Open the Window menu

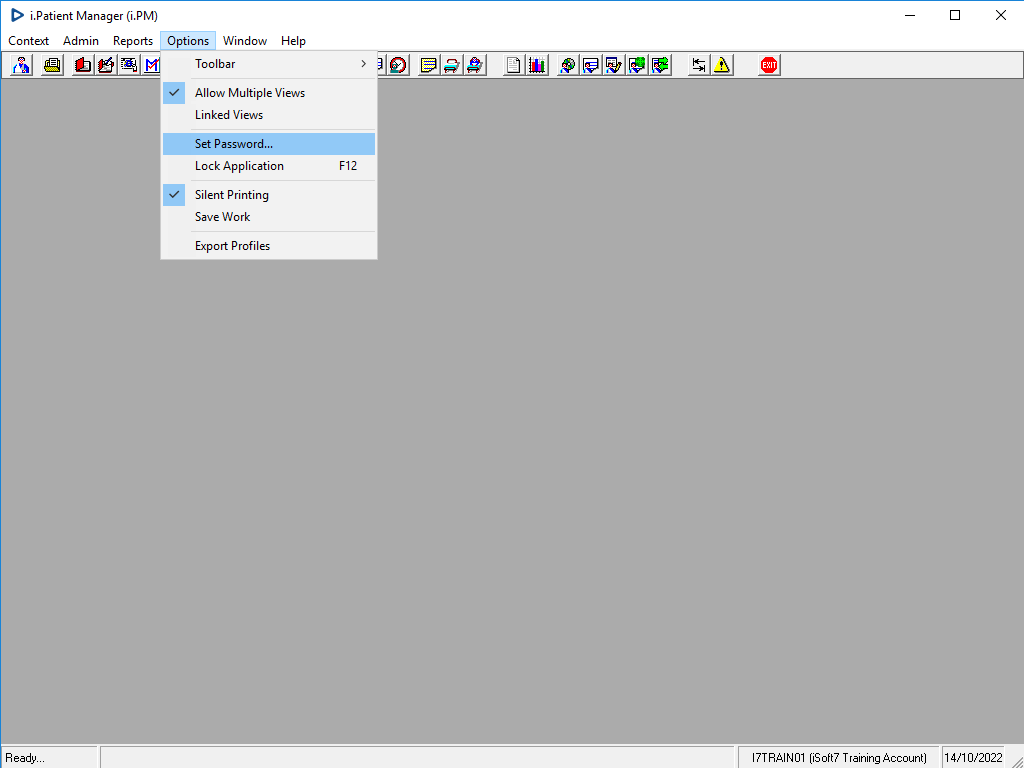pyautogui.click(x=245, y=40)
